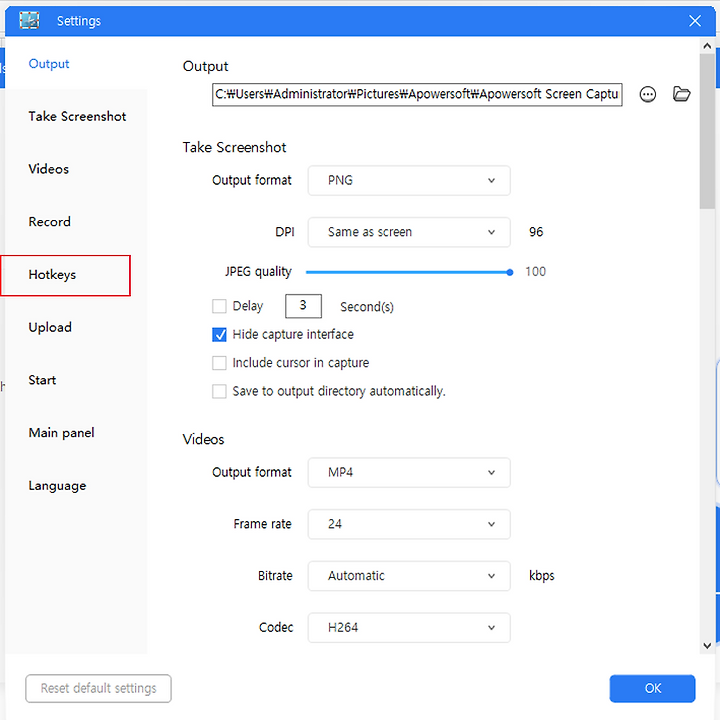The width and height of the screenshot is (720, 720).
Task: Enable Include cursor in capture
Action: tap(219, 363)
